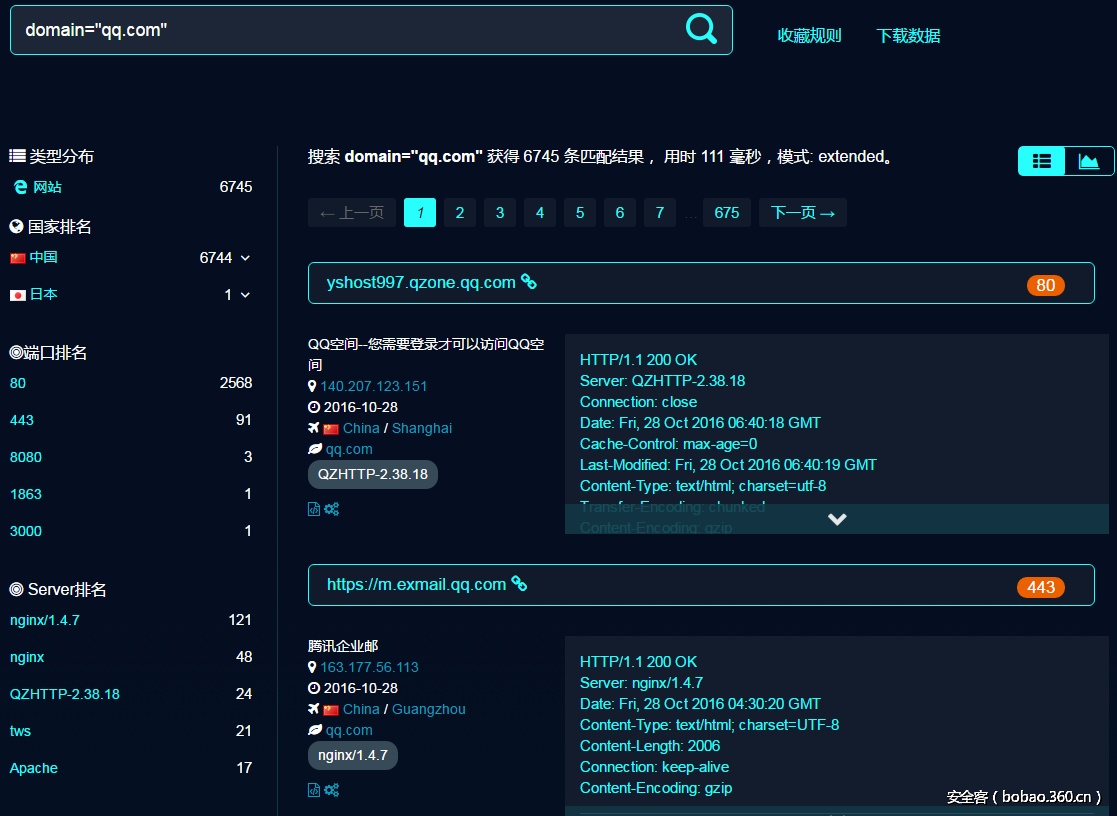
Task: Expand the truncated HTTP banner arrow
Action: click(x=837, y=519)
